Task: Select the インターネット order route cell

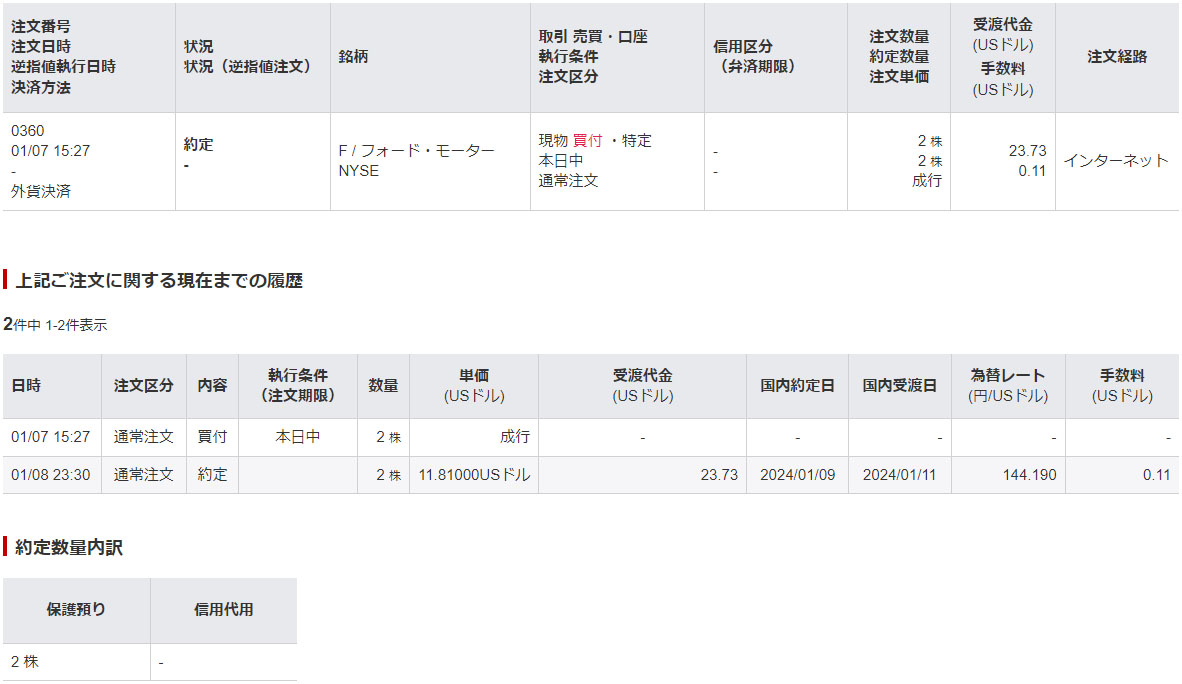Action: tap(1115, 161)
